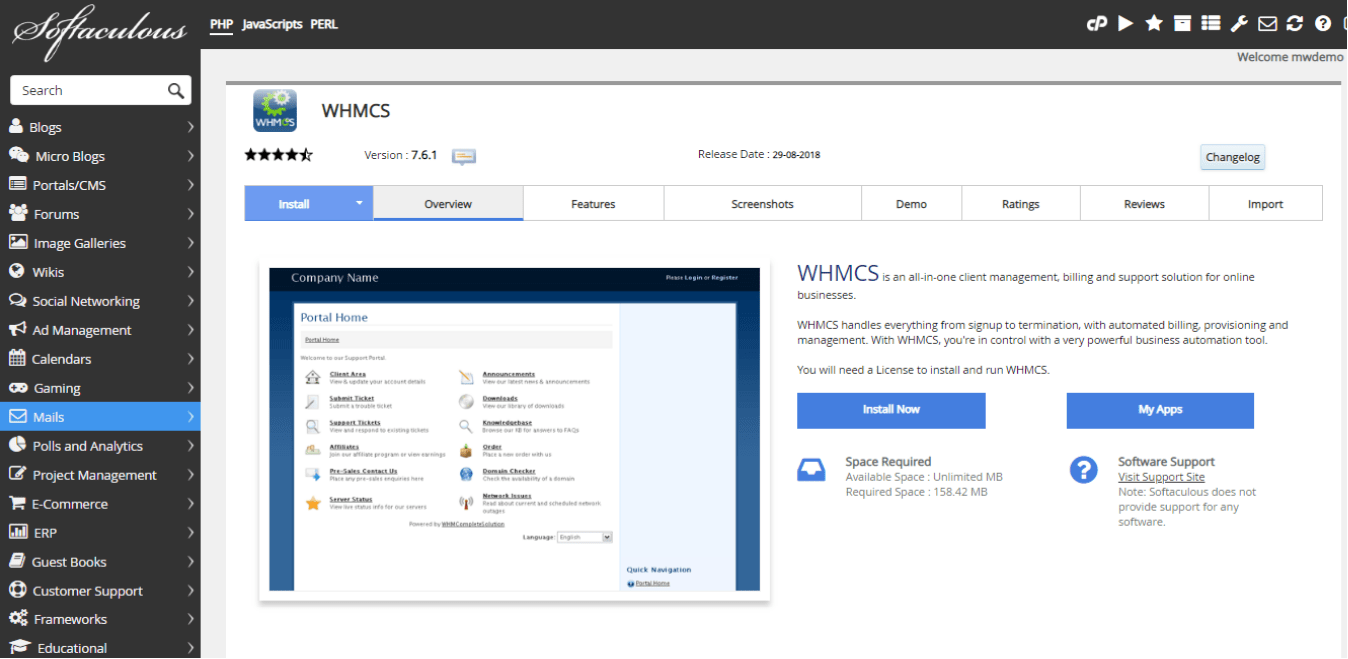
Task: Click the "Welcome mwdemo" text
Action: tap(1290, 57)
